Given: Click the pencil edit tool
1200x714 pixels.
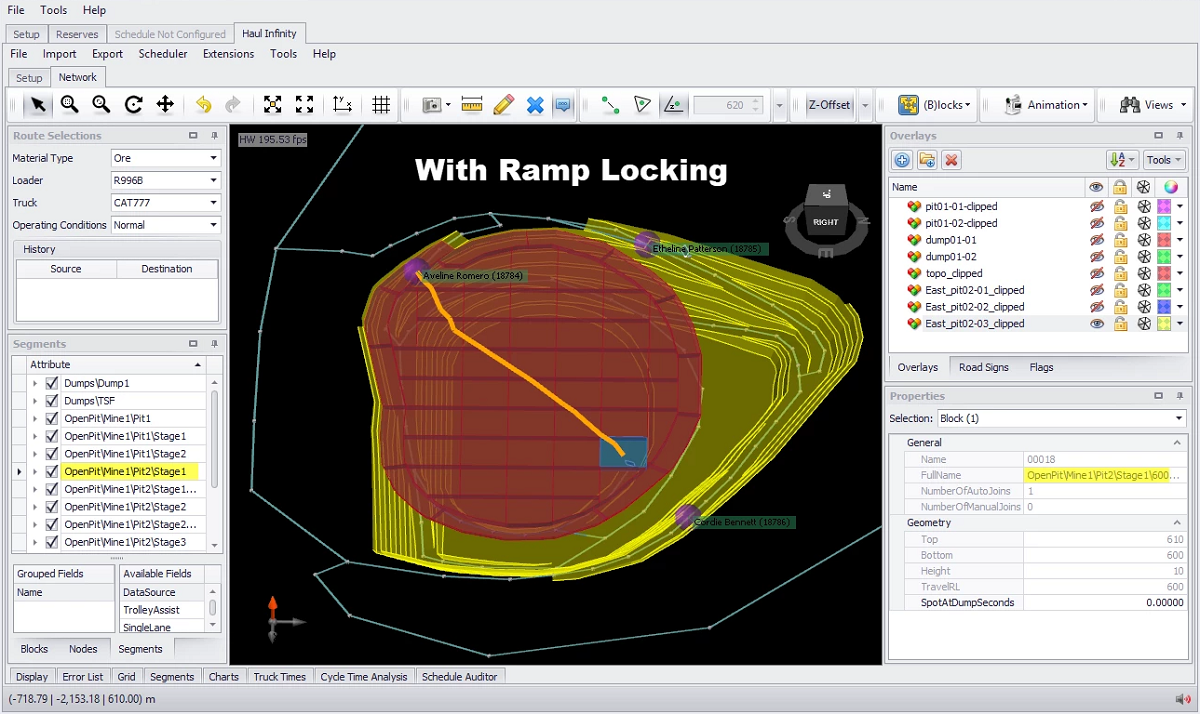Looking at the screenshot, I should (x=503, y=105).
